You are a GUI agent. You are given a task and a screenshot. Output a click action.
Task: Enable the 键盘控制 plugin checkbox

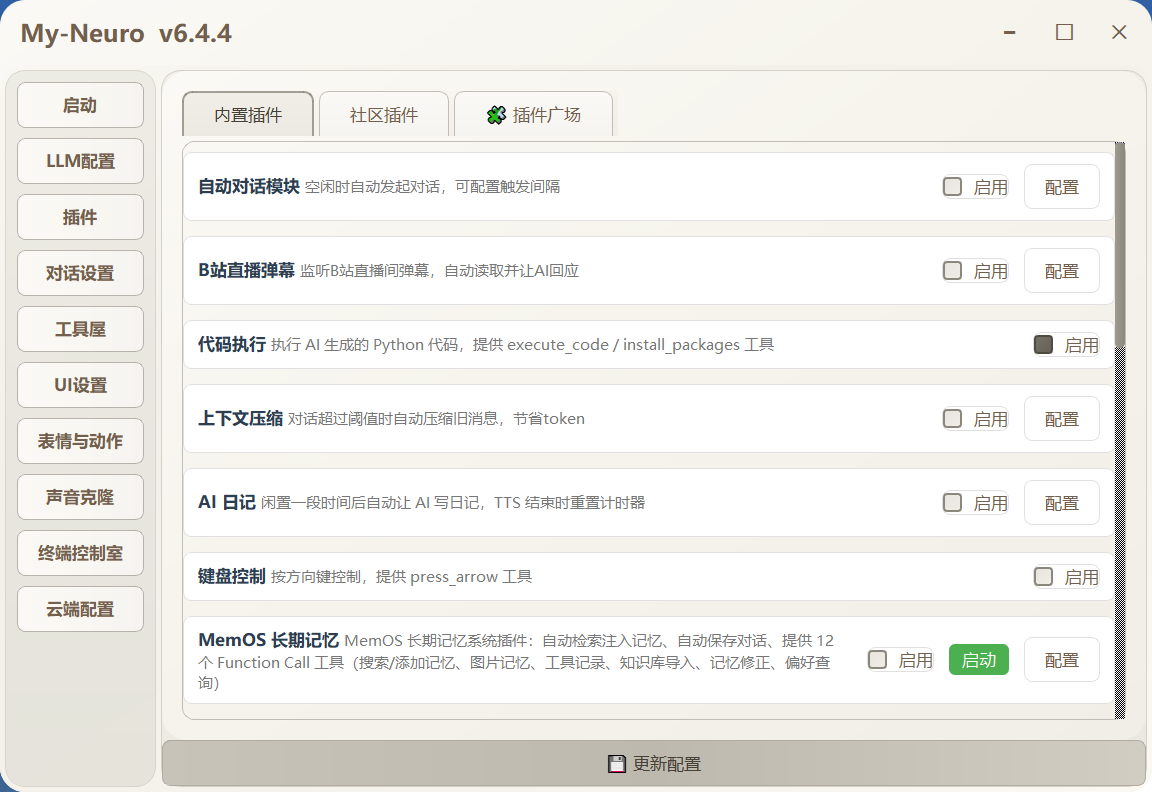[1044, 577]
